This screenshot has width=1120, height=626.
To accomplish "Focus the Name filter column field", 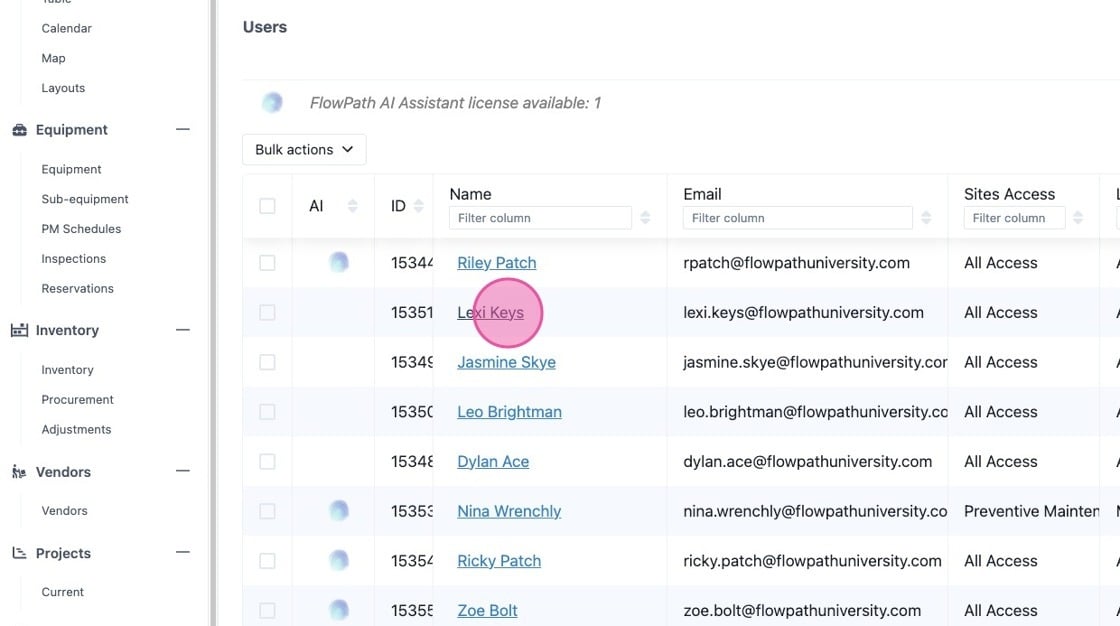I will coord(540,218).
